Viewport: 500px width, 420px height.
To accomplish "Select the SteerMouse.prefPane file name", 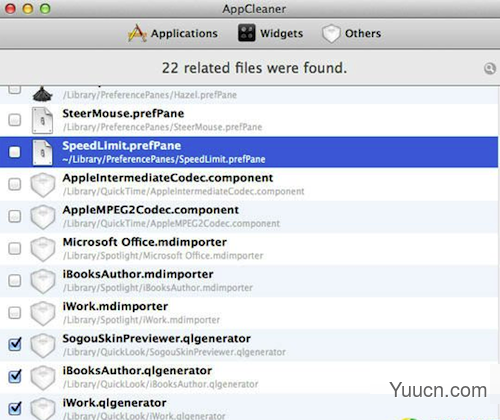I will 123,114.
